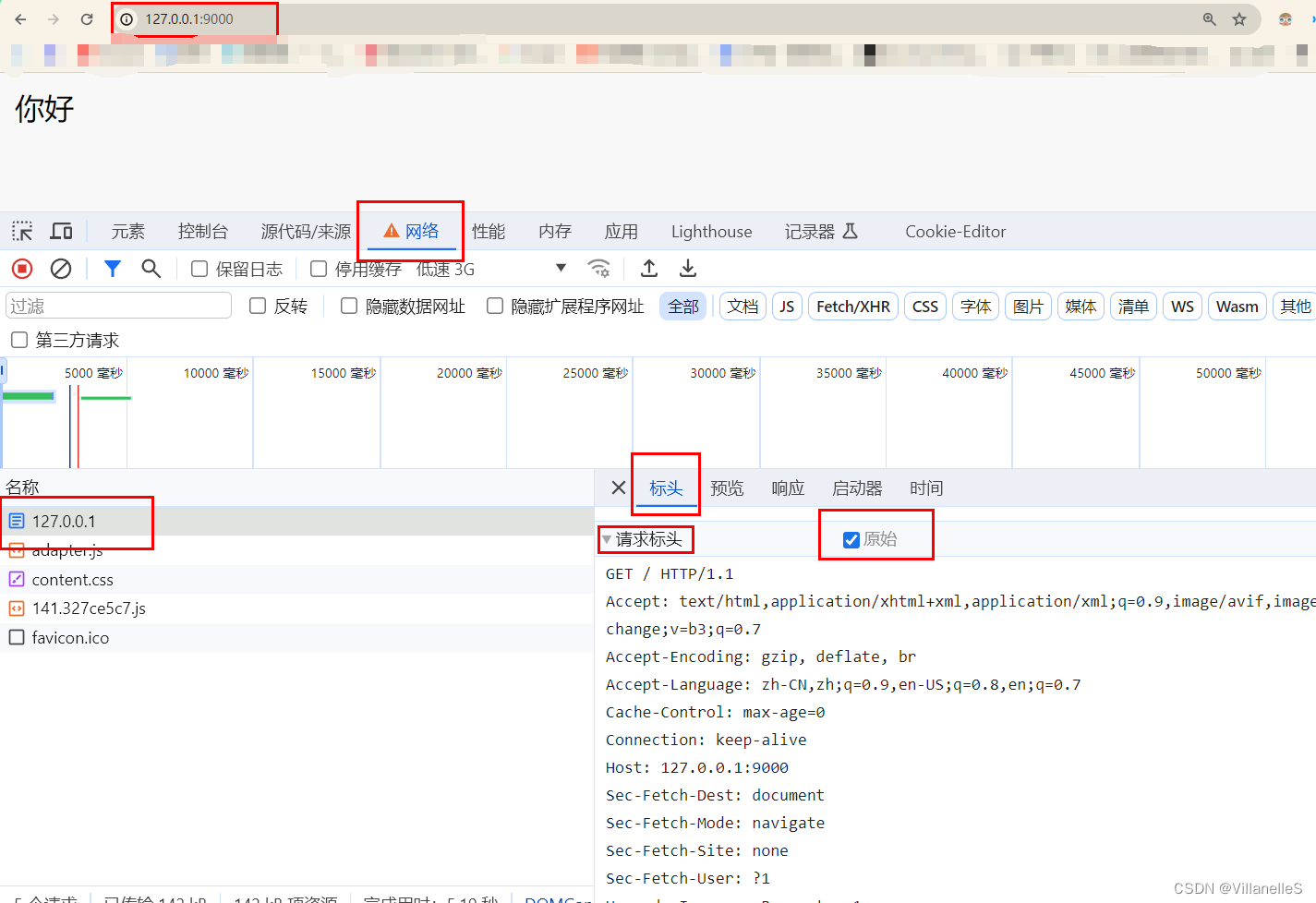This screenshot has height=903, width=1316.
Task: Clear the network log
Action: [61, 269]
